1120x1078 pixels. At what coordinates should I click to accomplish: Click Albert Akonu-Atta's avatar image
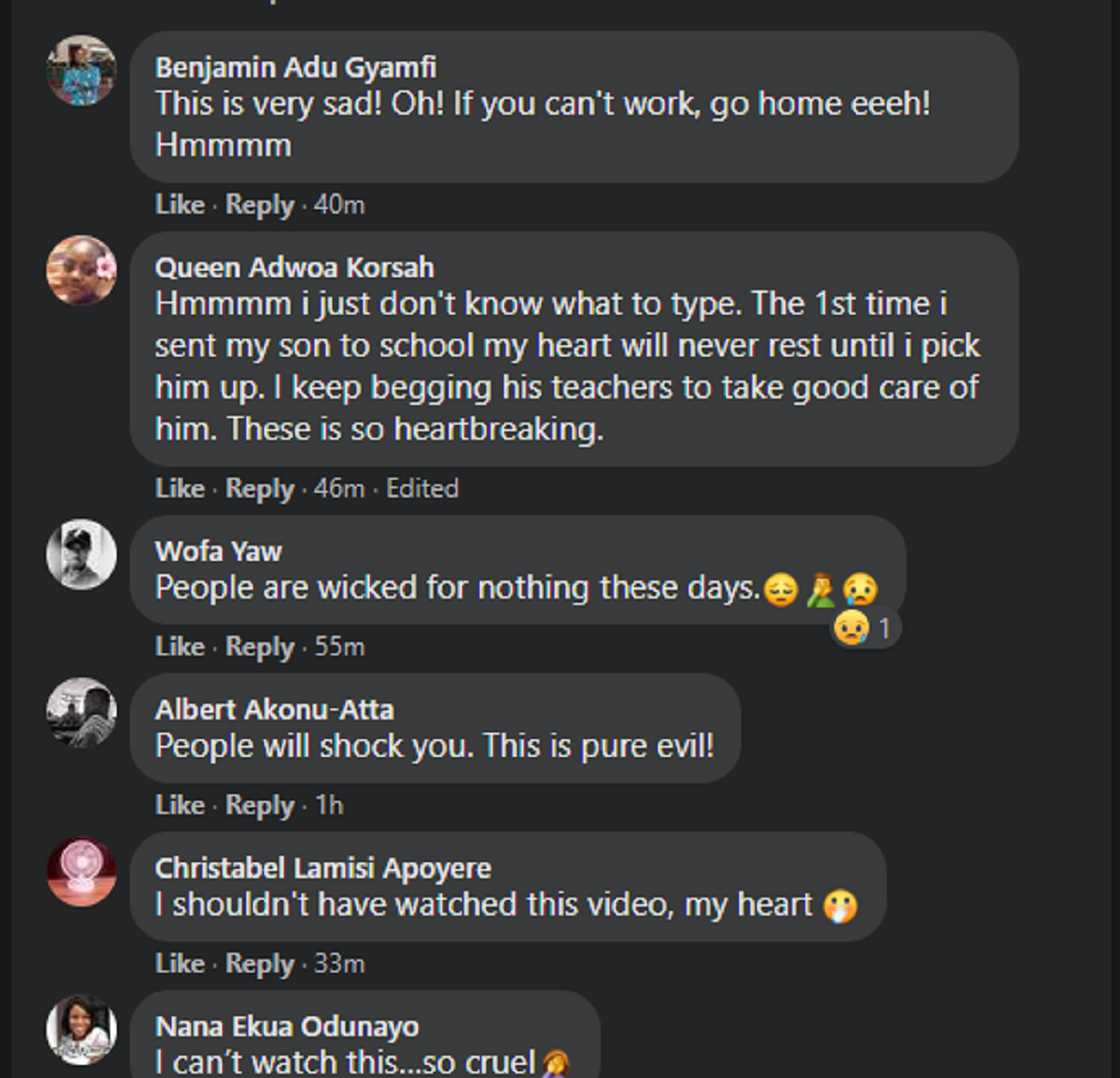tap(81, 712)
